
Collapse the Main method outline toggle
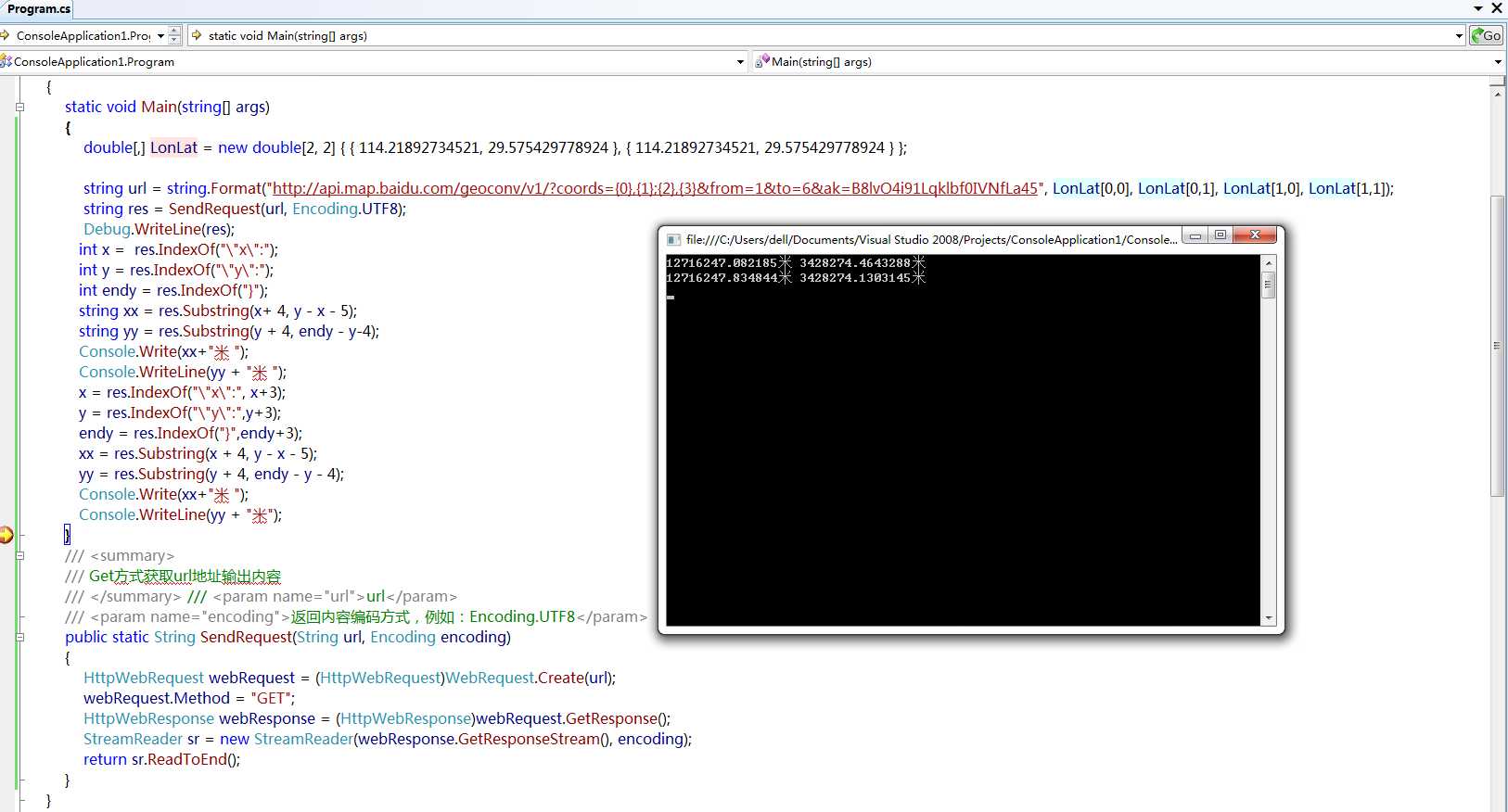[19, 107]
